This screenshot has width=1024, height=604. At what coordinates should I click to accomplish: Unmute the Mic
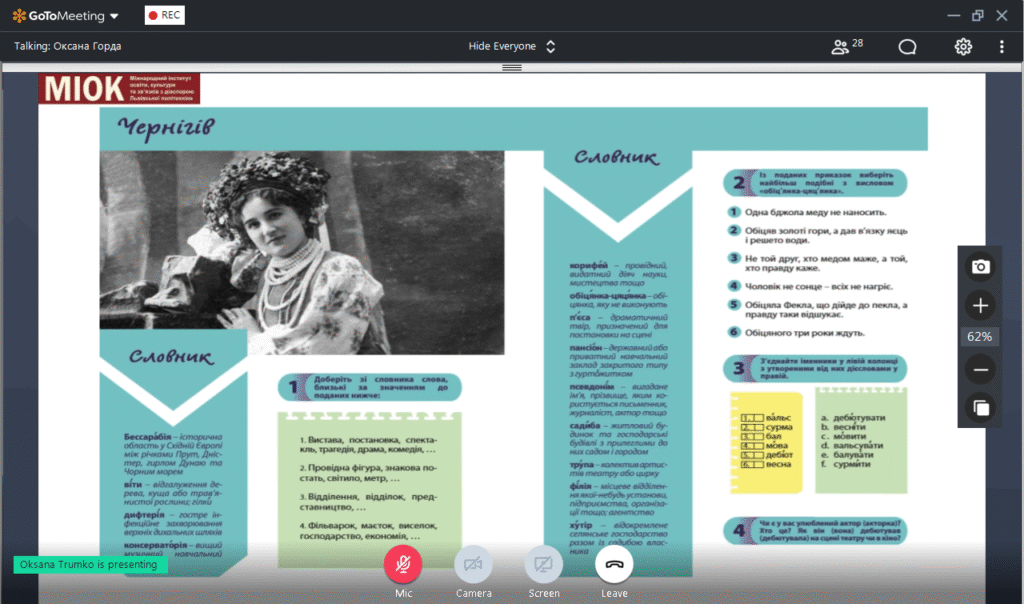tap(403, 565)
